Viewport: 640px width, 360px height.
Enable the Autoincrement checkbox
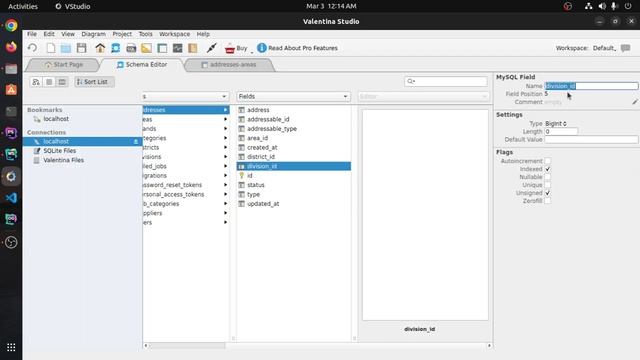547,161
